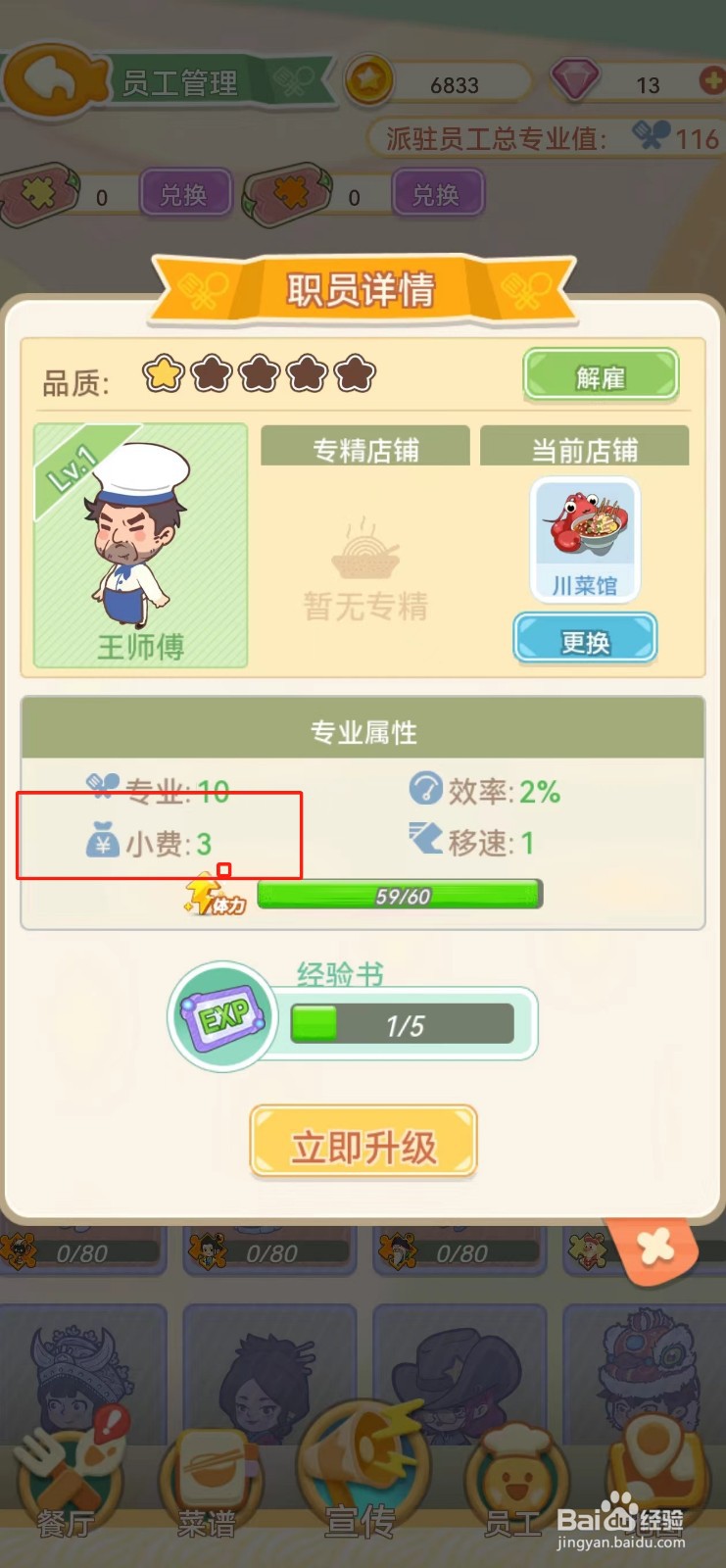Add diamonds with the plus icon
This screenshot has height=1568, width=726.
pyautogui.click(x=712, y=80)
